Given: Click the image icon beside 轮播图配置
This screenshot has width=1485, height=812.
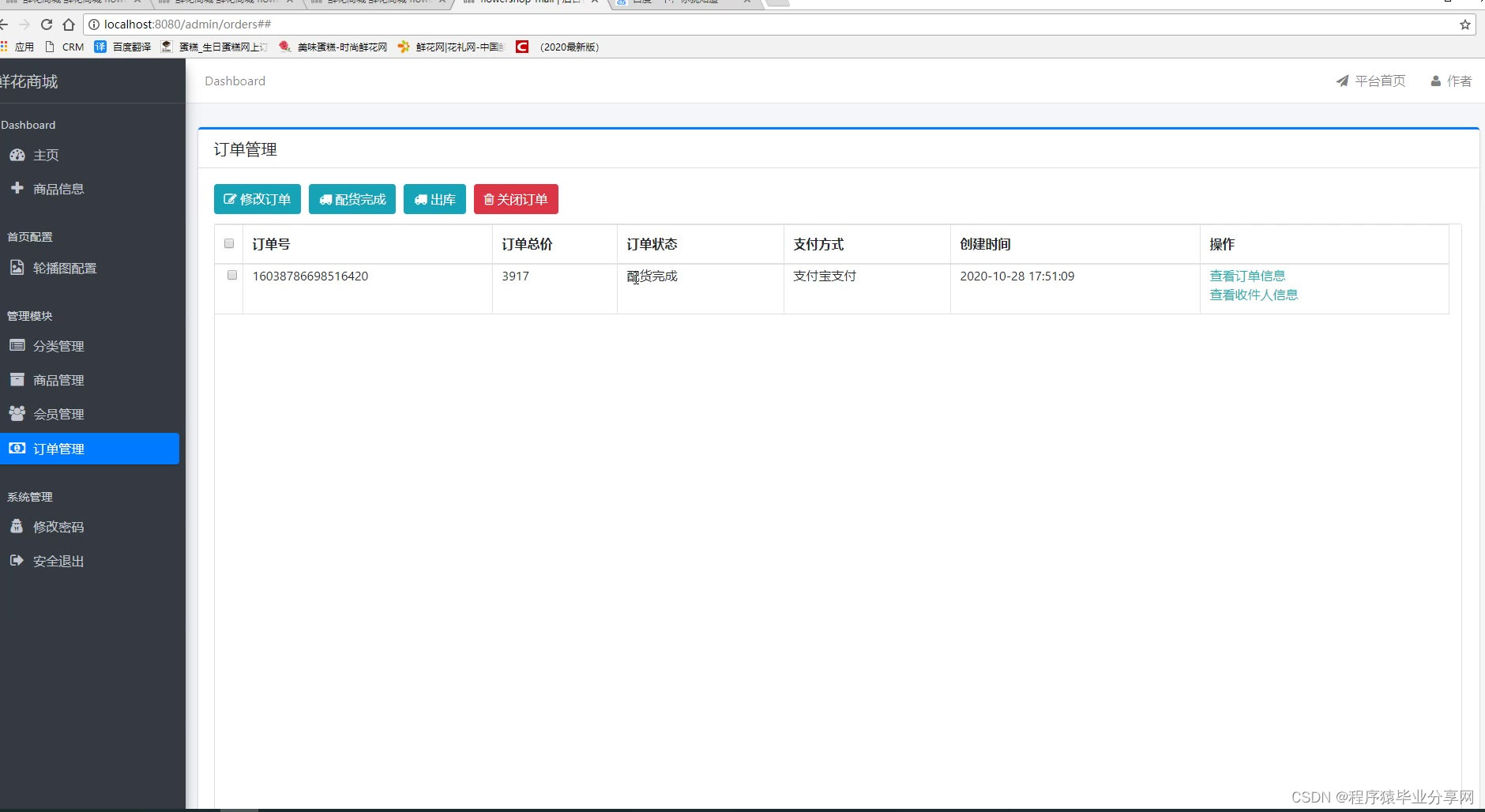Looking at the screenshot, I should tap(17, 267).
